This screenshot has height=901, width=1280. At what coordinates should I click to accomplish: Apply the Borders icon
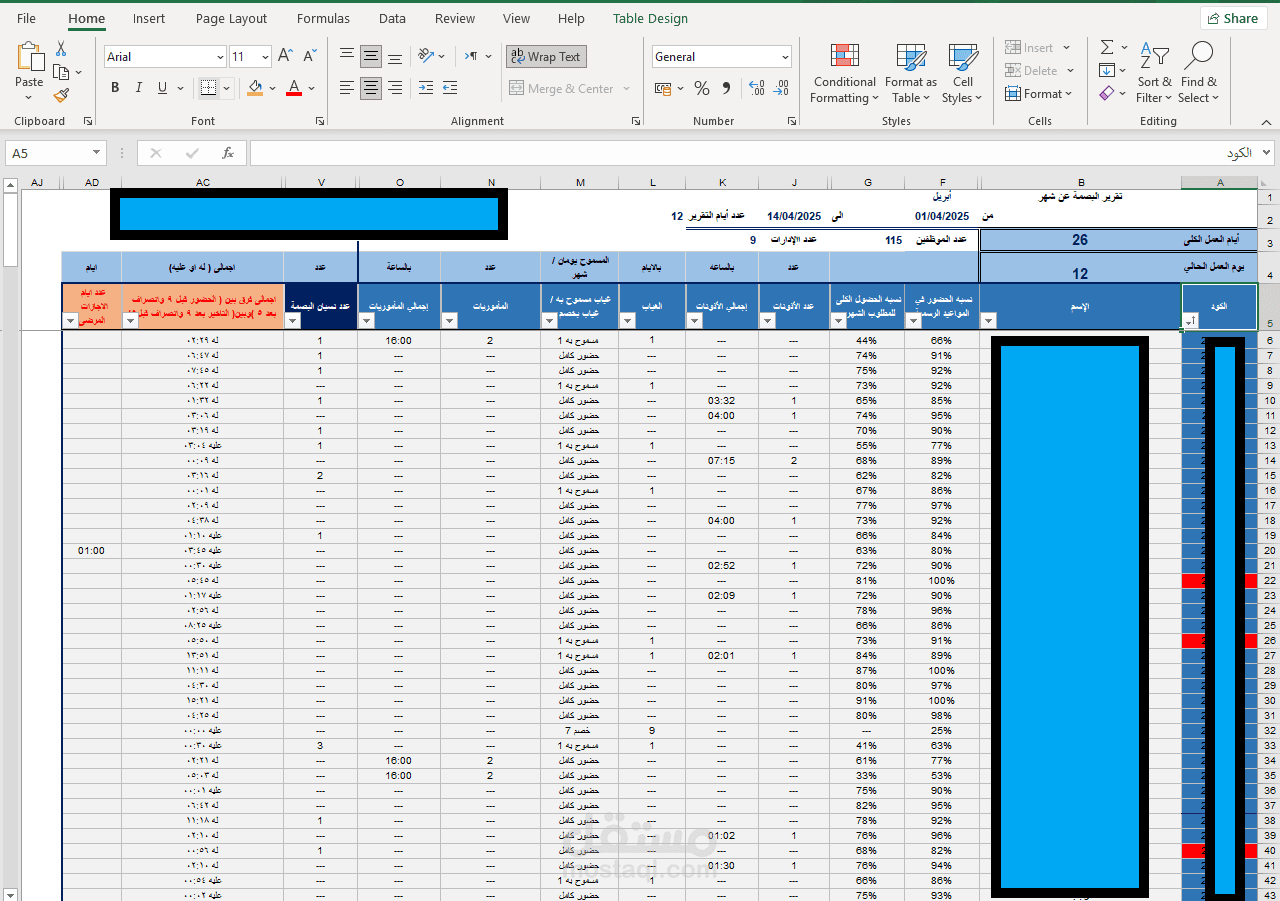pyautogui.click(x=208, y=88)
